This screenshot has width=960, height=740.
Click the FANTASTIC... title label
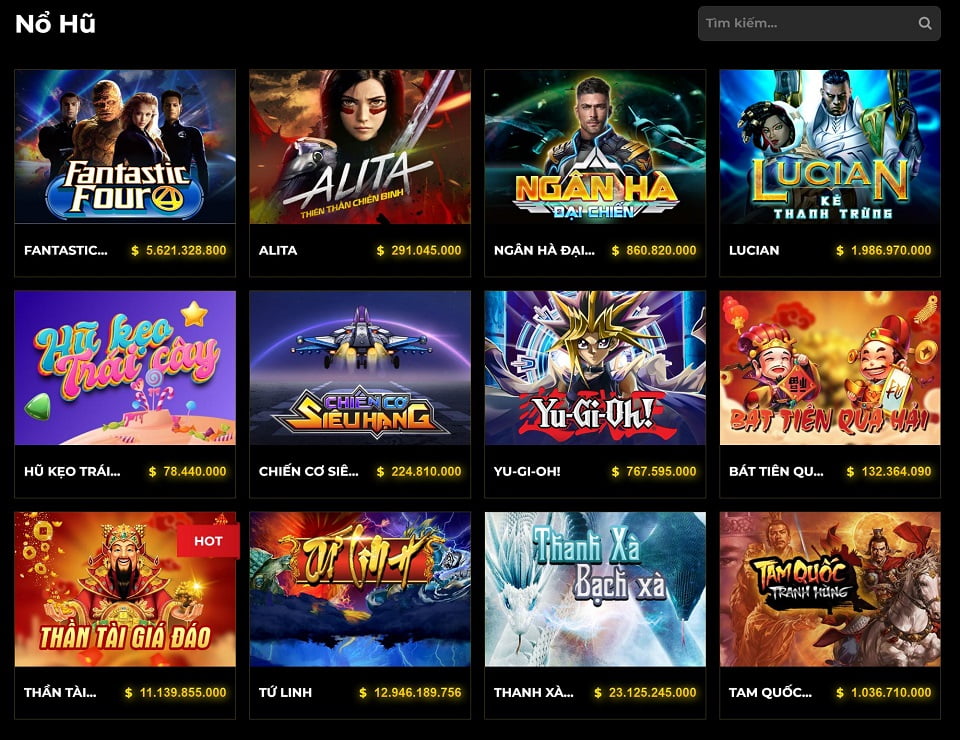[x=66, y=250]
